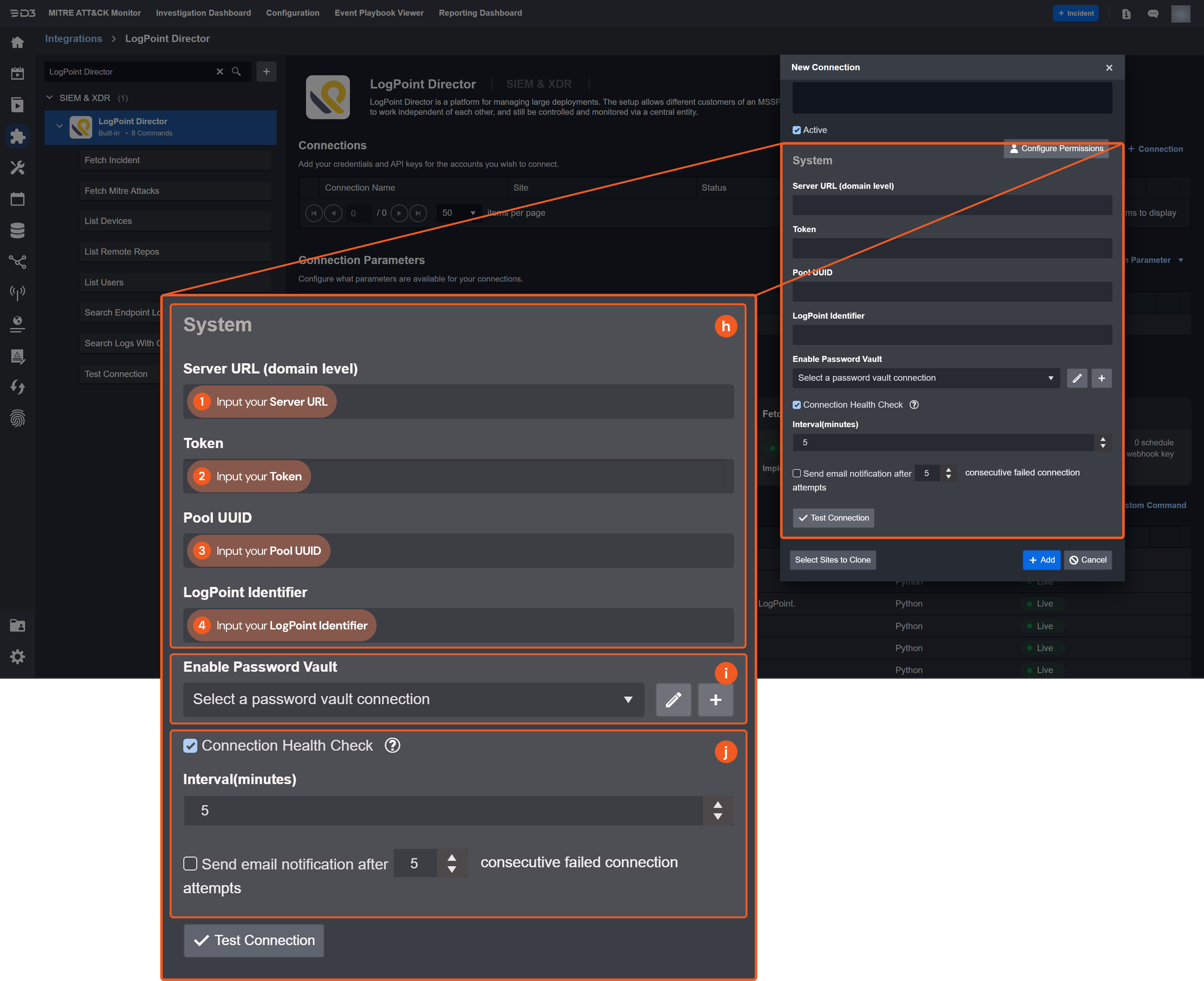Click the fingerprint icon in sidebar
This screenshot has width=1204, height=981.
tap(18, 419)
